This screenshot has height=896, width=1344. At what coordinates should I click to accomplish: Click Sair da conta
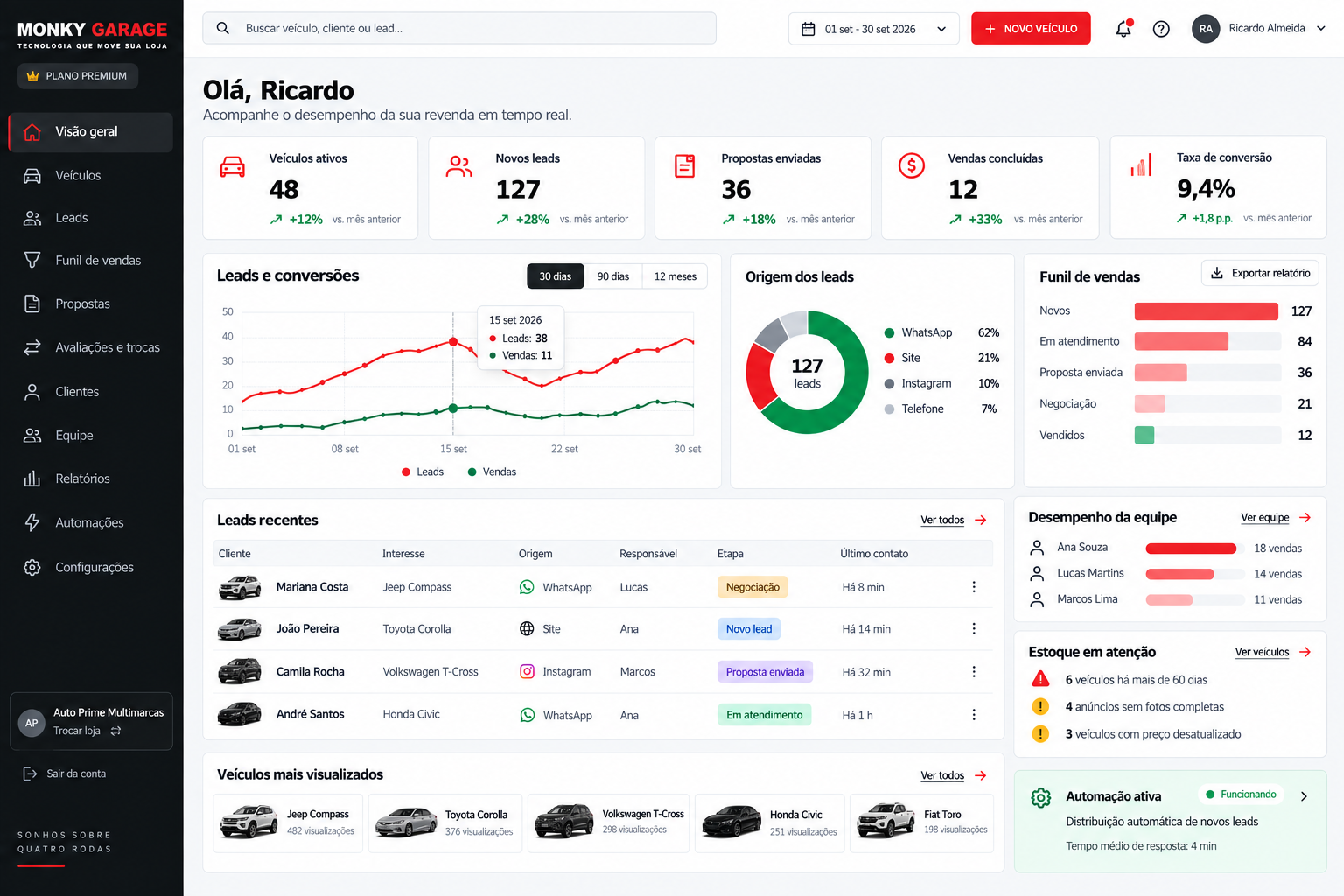point(65,774)
